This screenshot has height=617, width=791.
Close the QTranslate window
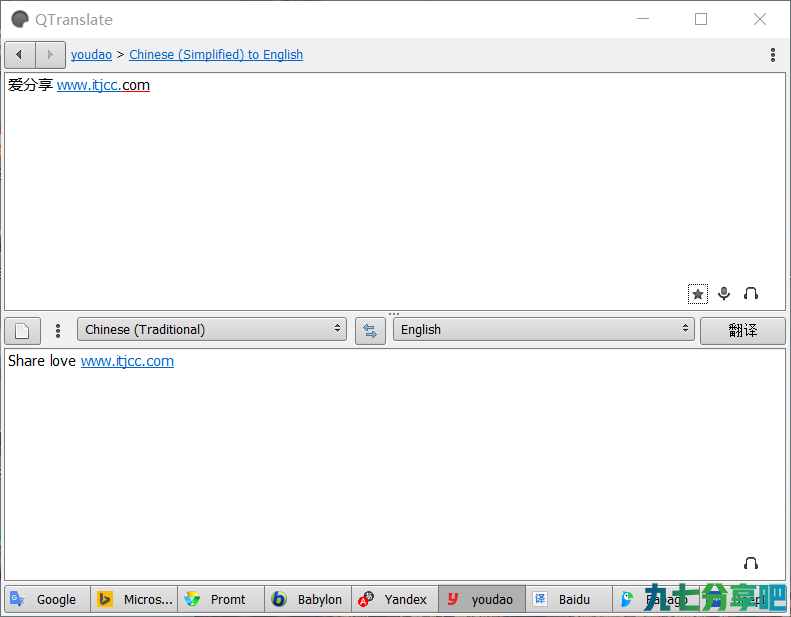click(x=760, y=19)
